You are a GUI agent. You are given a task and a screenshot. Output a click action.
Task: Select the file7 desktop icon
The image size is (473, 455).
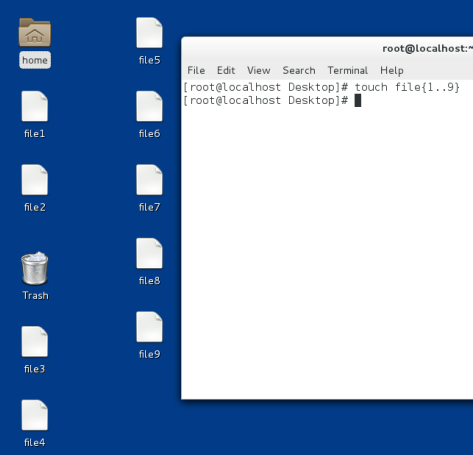point(149,180)
